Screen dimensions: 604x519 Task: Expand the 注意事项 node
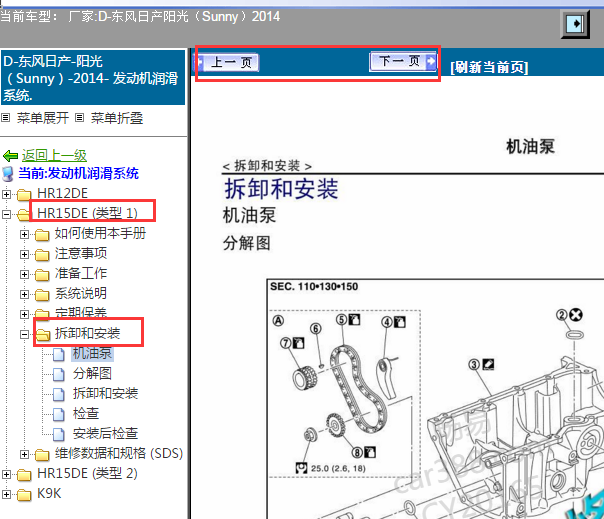[24, 254]
